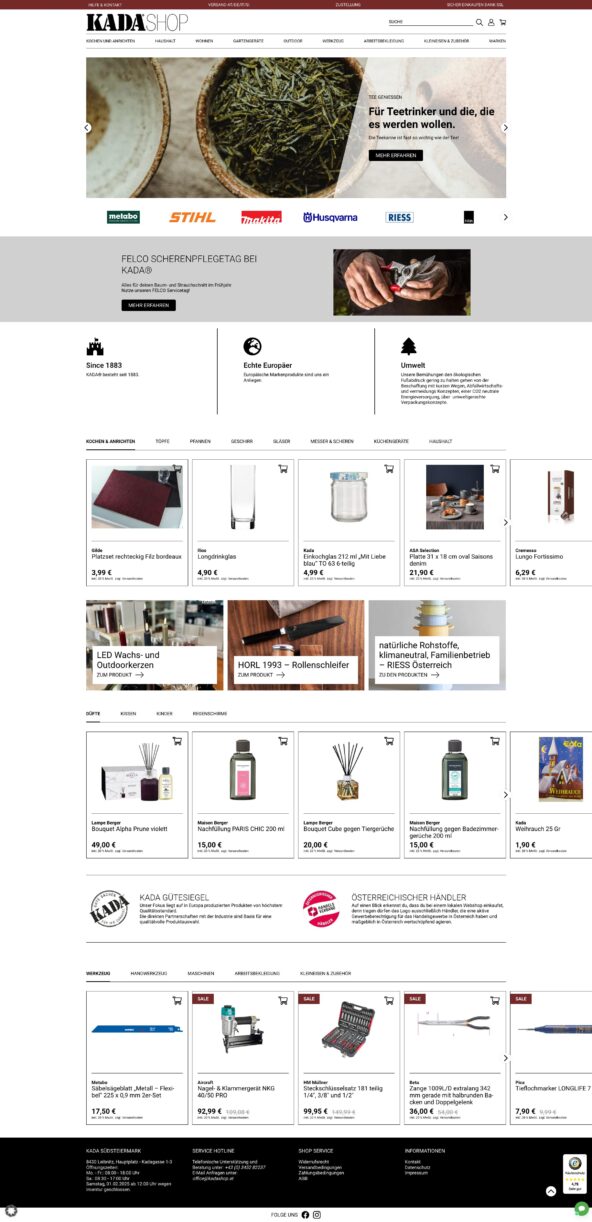Click the search magnifier icon
The width and height of the screenshot is (592, 1222).
click(x=479, y=22)
